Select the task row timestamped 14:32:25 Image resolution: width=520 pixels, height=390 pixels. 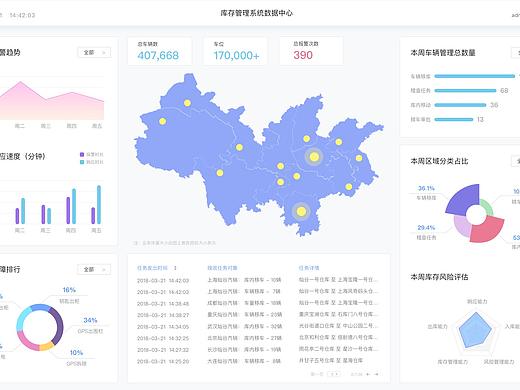258,338
